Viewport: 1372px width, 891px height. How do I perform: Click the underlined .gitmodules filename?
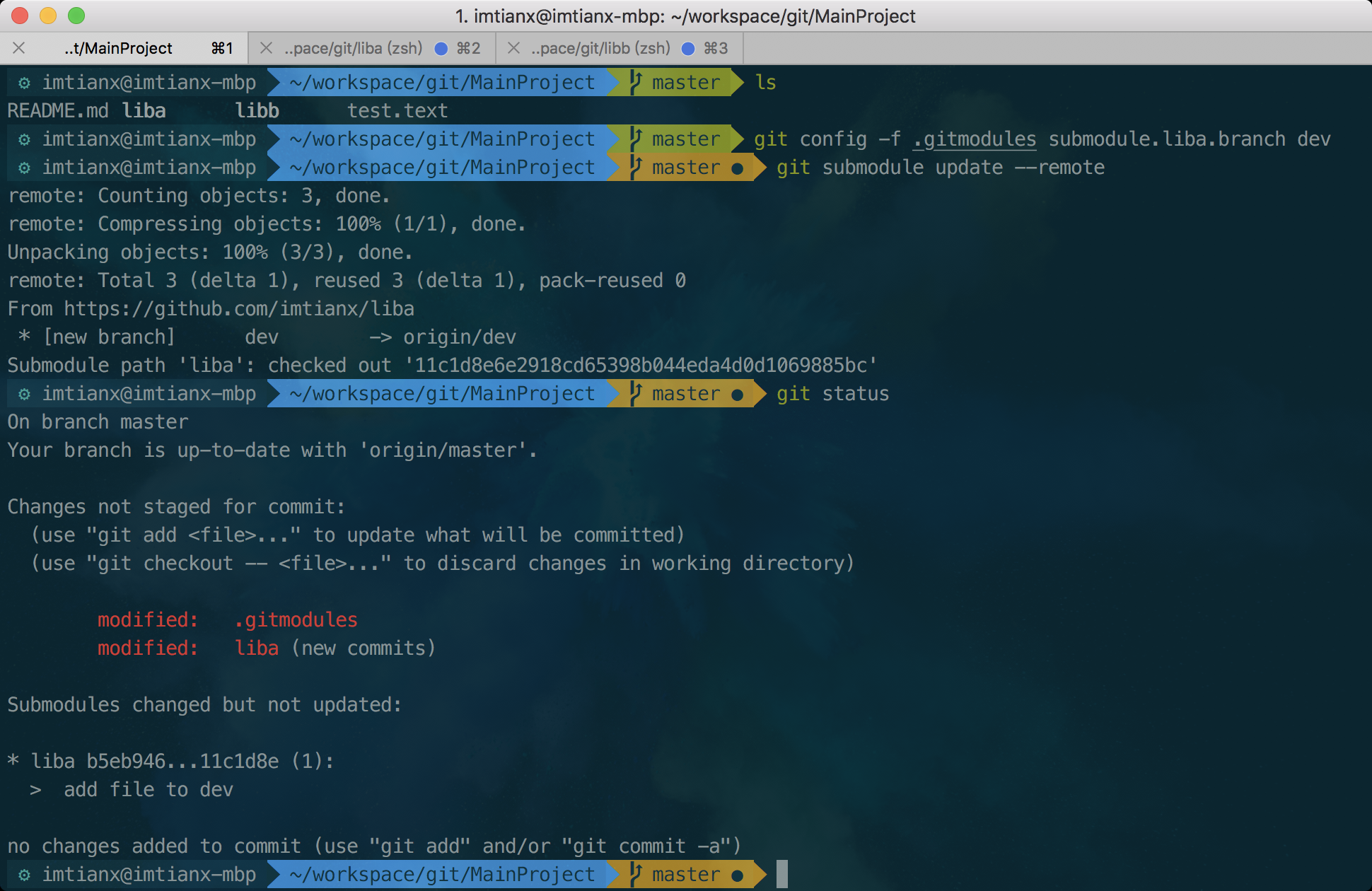pyautogui.click(x=975, y=139)
